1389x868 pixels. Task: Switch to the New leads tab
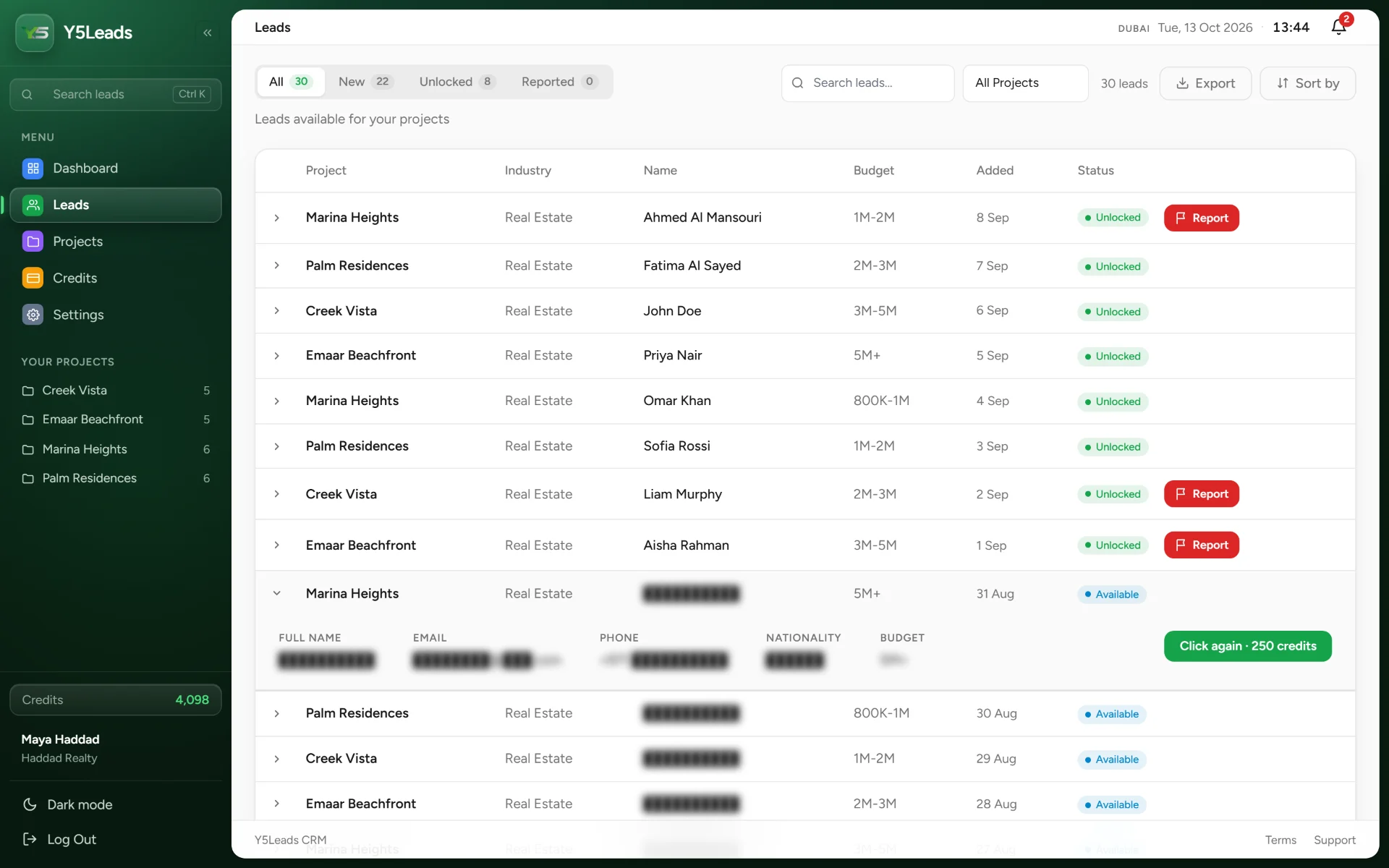(365, 82)
